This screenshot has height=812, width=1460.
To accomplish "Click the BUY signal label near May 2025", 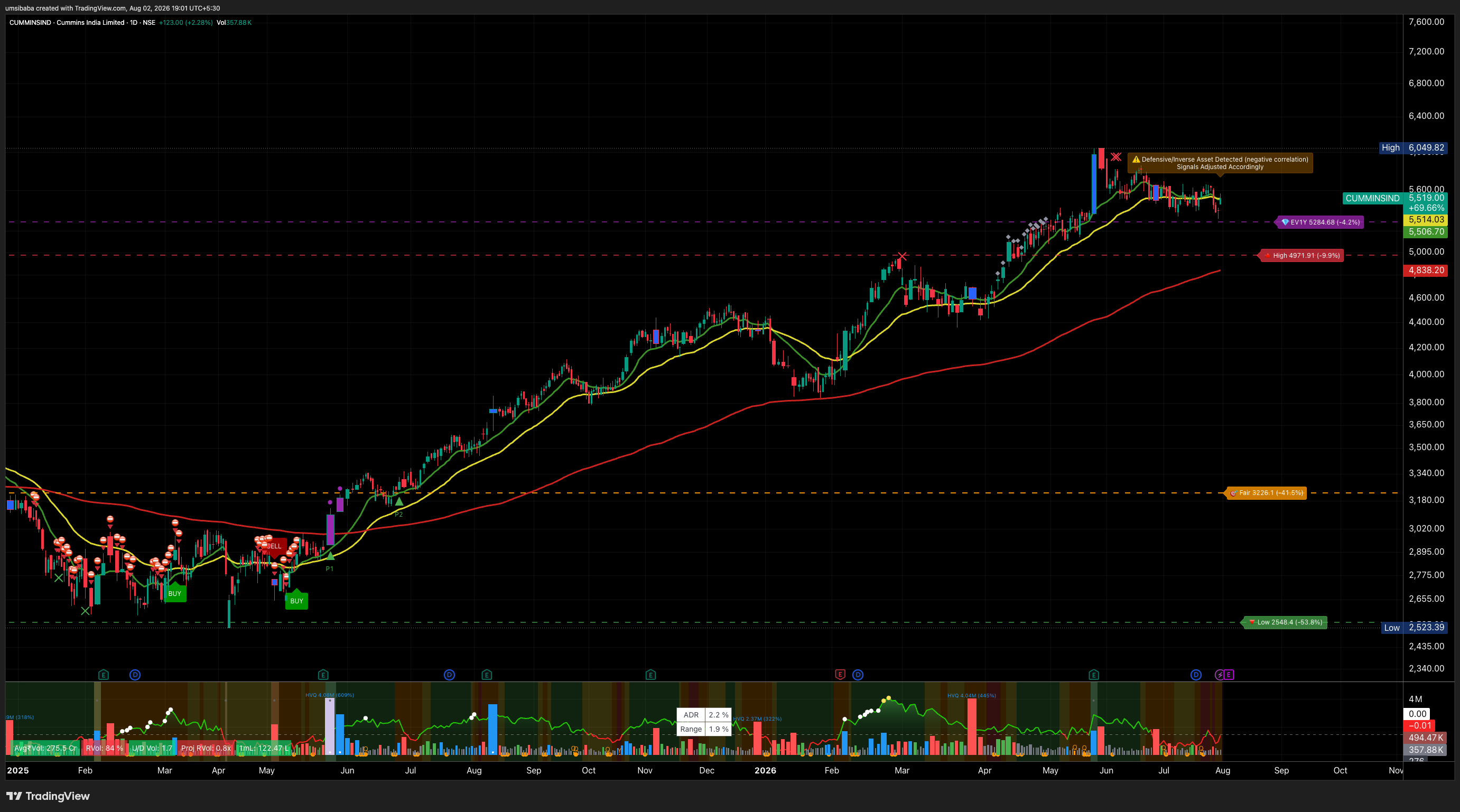I will coord(296,601).
